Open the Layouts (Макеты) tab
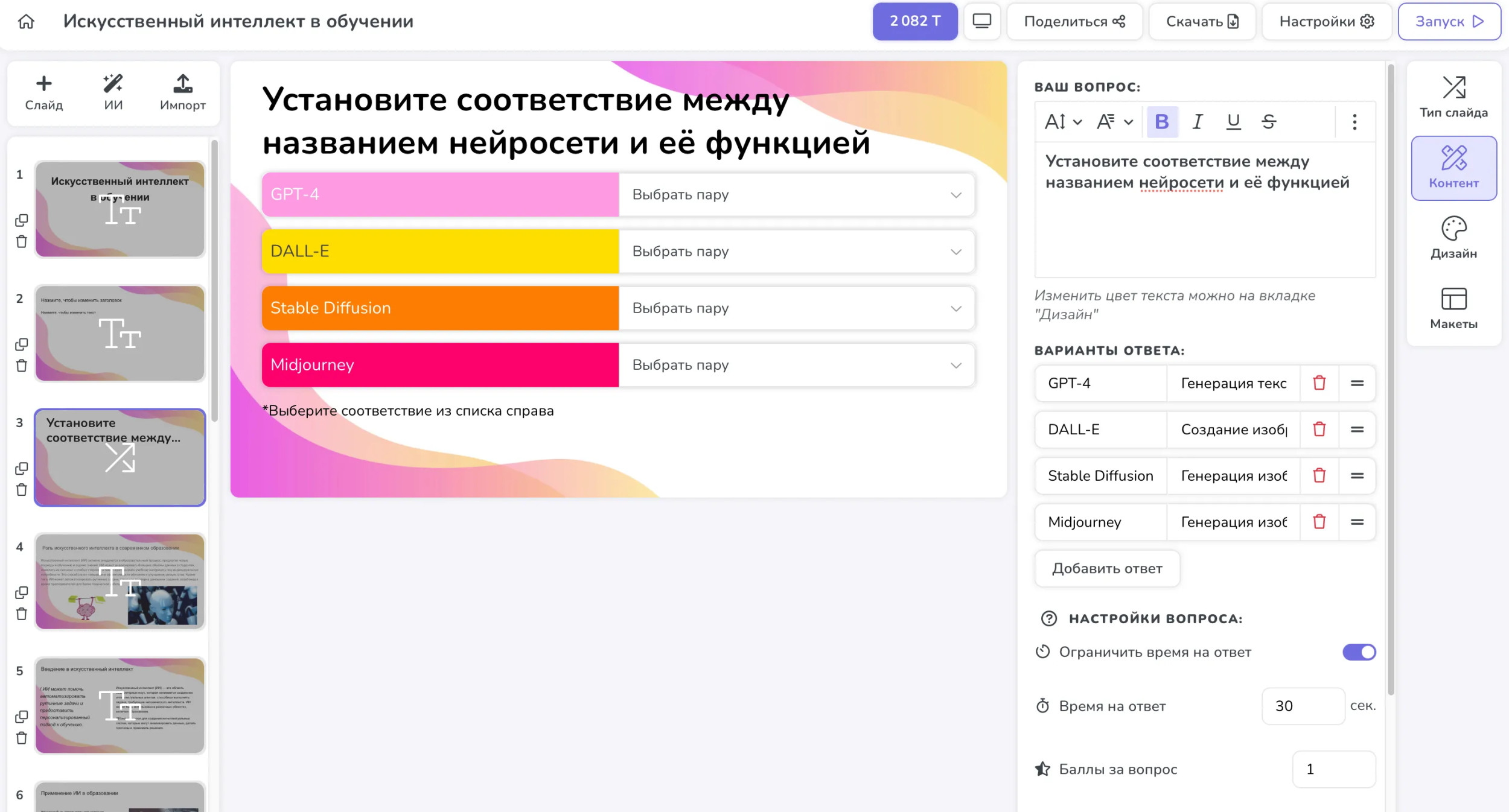 (x=1453, y=309)
